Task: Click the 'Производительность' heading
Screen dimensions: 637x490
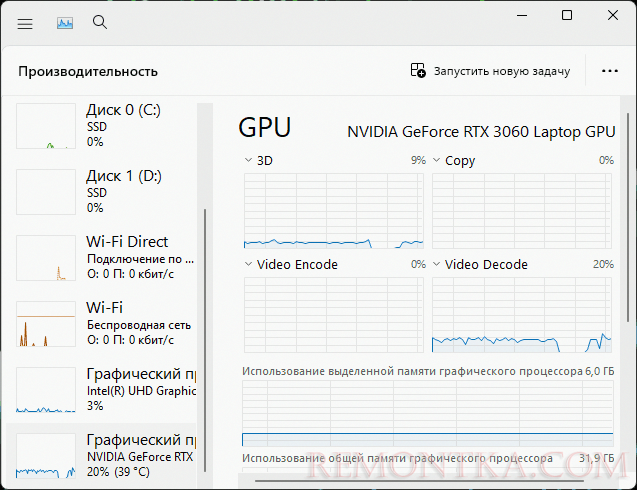Action: 88,72
